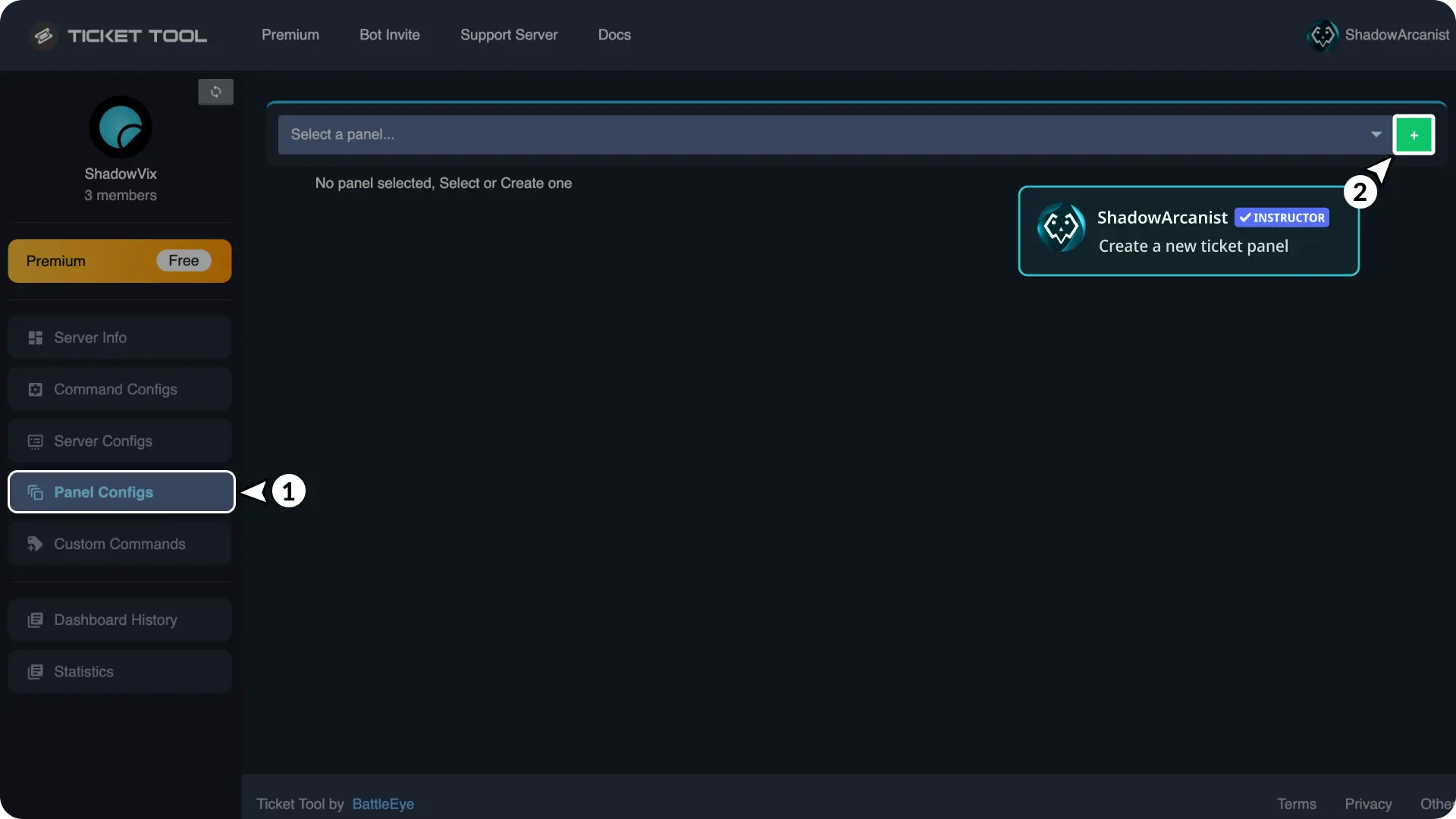This screenshot has height=819, width=1456.
Task: Click the Dashboard History icon
Action: (x=35, y=620)
